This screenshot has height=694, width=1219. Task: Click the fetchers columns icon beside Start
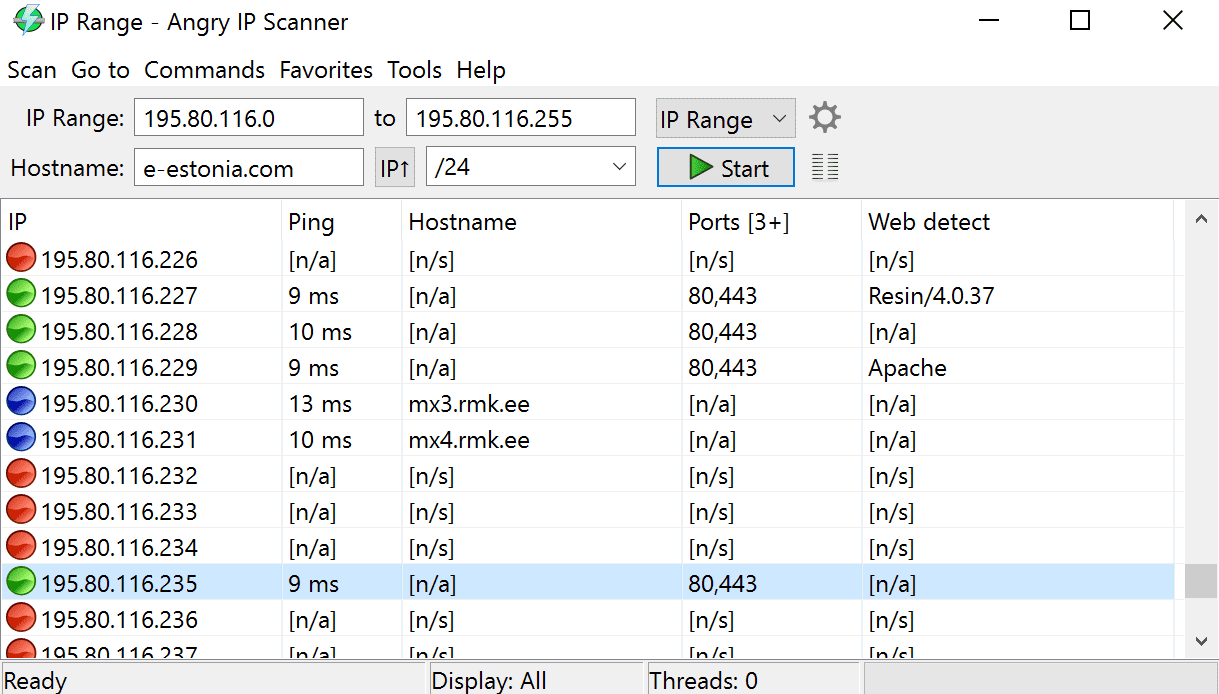point(824,166)
